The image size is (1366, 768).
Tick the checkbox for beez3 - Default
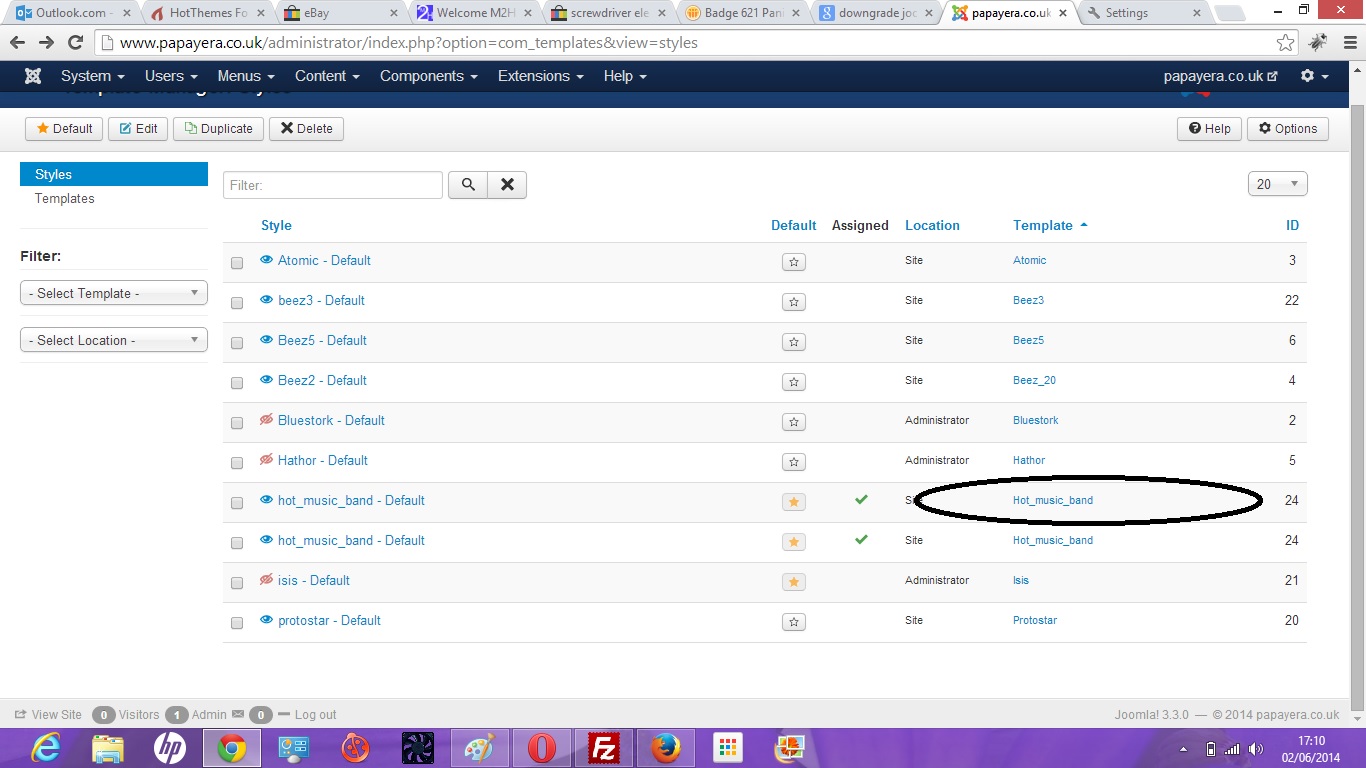pyautogui.click(x=237, y=303)
